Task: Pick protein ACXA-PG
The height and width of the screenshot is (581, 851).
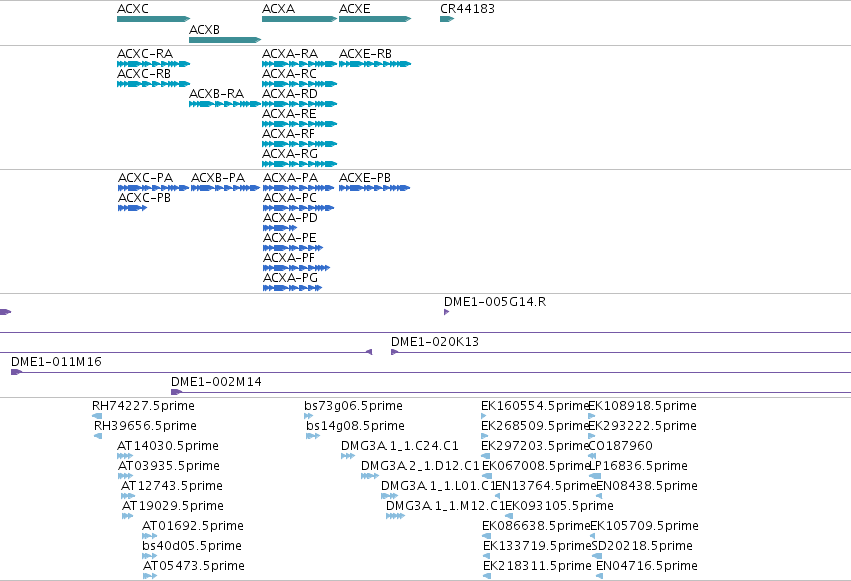Action: tap(293, 288)
